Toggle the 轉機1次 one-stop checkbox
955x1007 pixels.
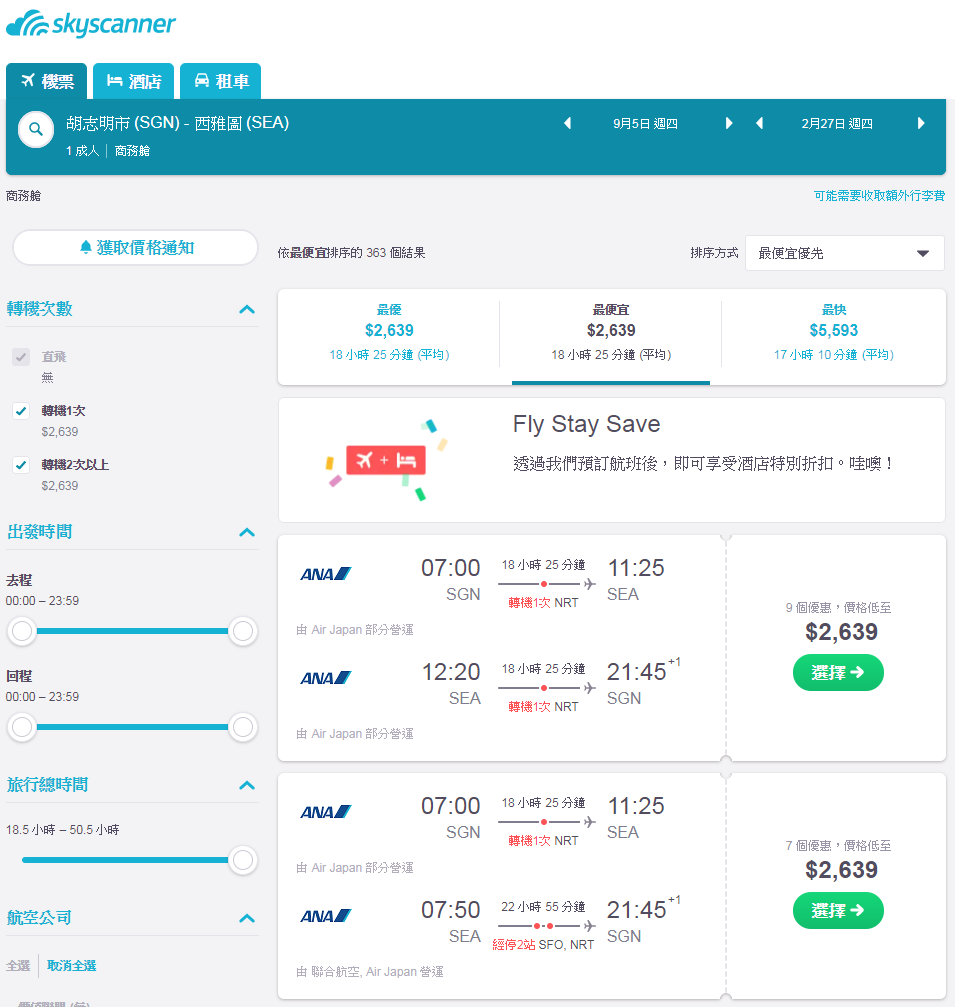pyautogui.click(x=21, y=410)
